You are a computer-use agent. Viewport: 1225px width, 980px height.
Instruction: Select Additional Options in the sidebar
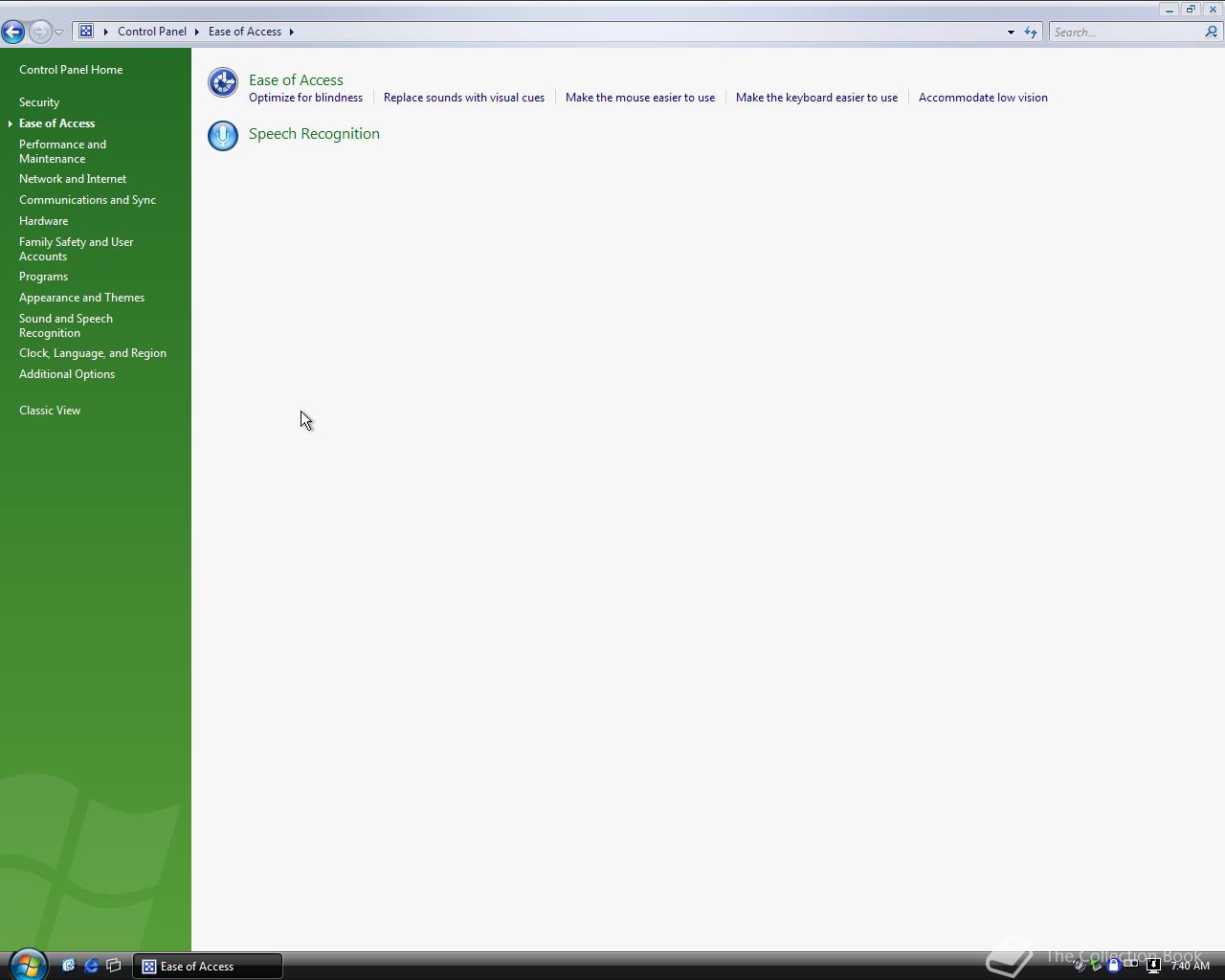tap(67, 374)
